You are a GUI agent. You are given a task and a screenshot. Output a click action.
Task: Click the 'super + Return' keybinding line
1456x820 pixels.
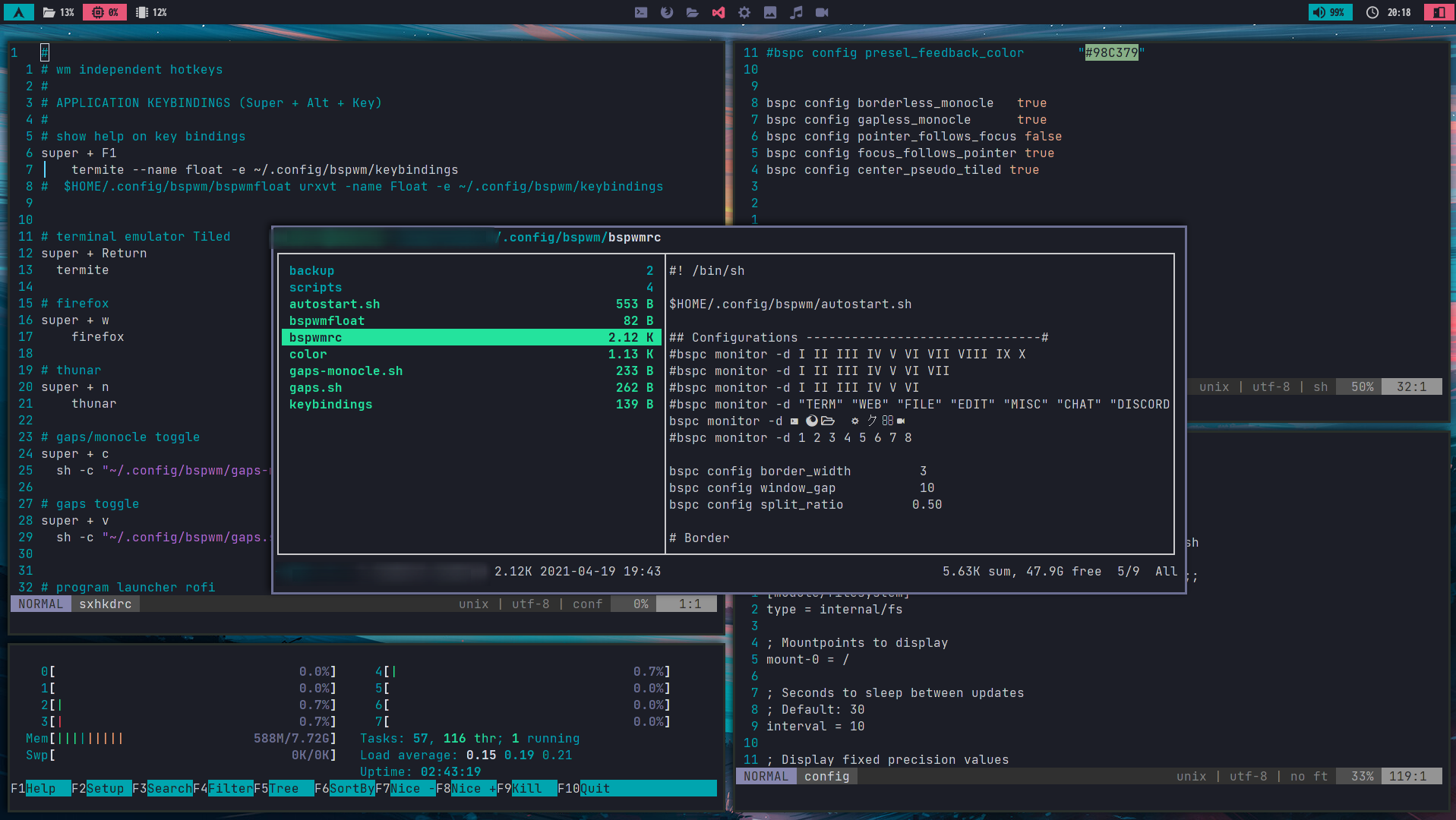pos(94,254)
